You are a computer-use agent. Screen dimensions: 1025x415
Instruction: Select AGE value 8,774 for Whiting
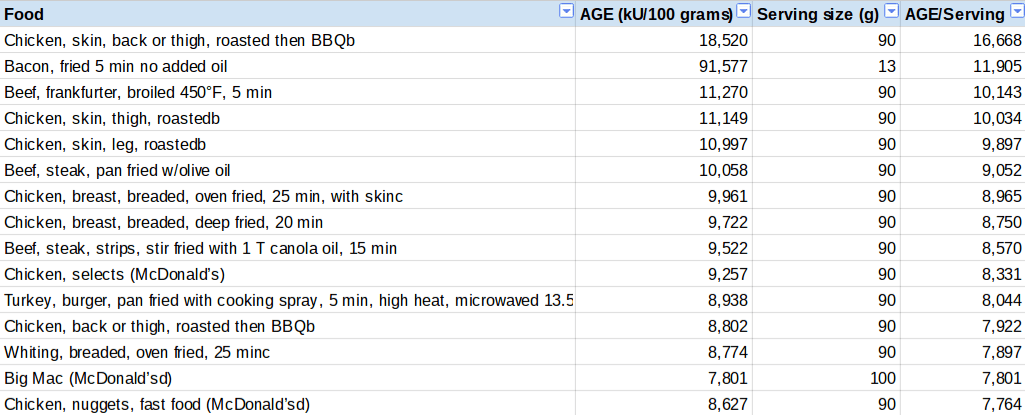pyautogui.click(x=664, y=352)
